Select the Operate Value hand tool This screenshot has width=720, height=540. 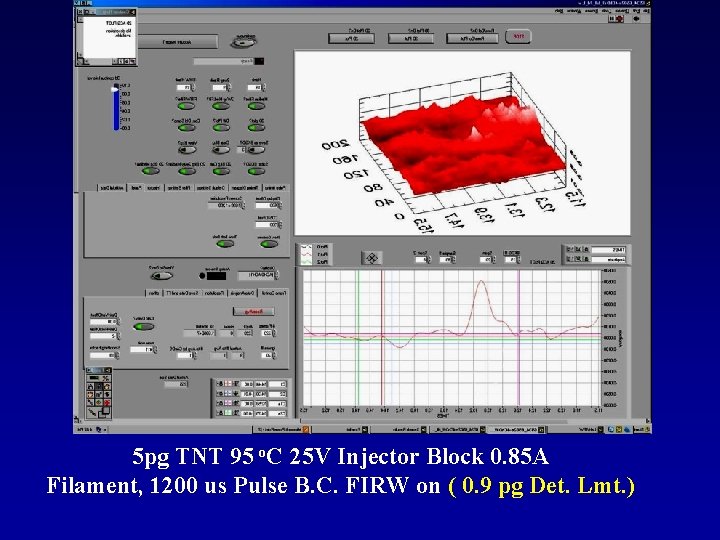click(107, 387)
